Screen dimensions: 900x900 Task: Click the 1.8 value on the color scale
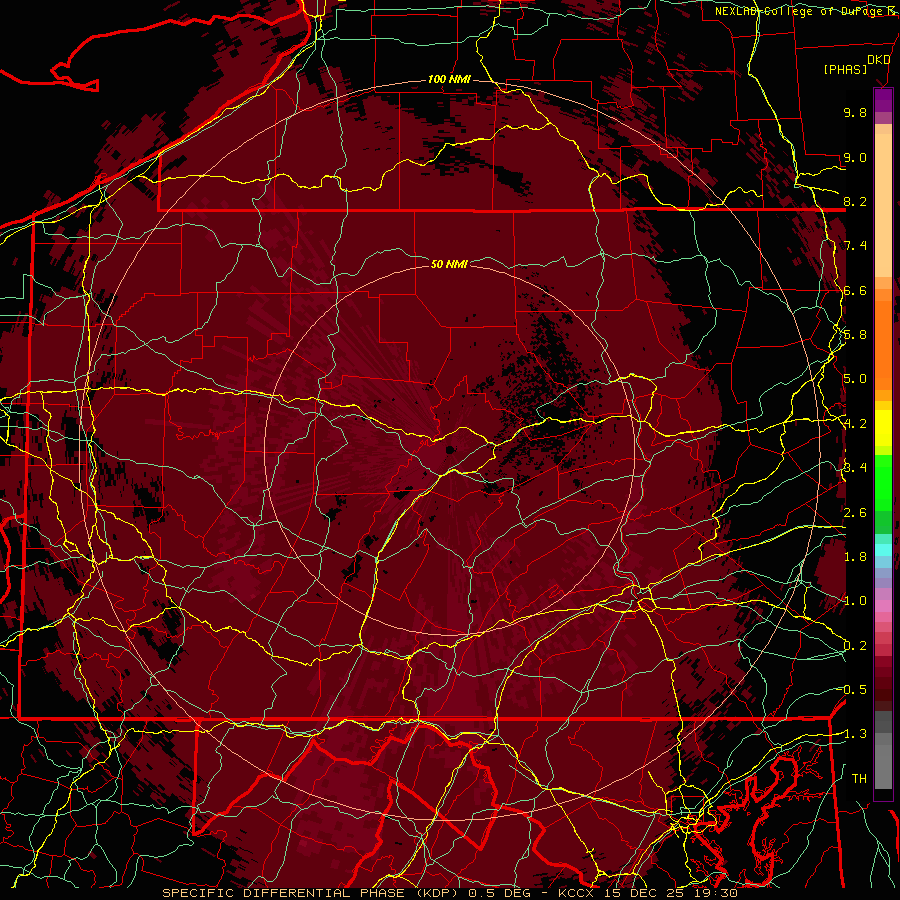(x=855, y=557)
